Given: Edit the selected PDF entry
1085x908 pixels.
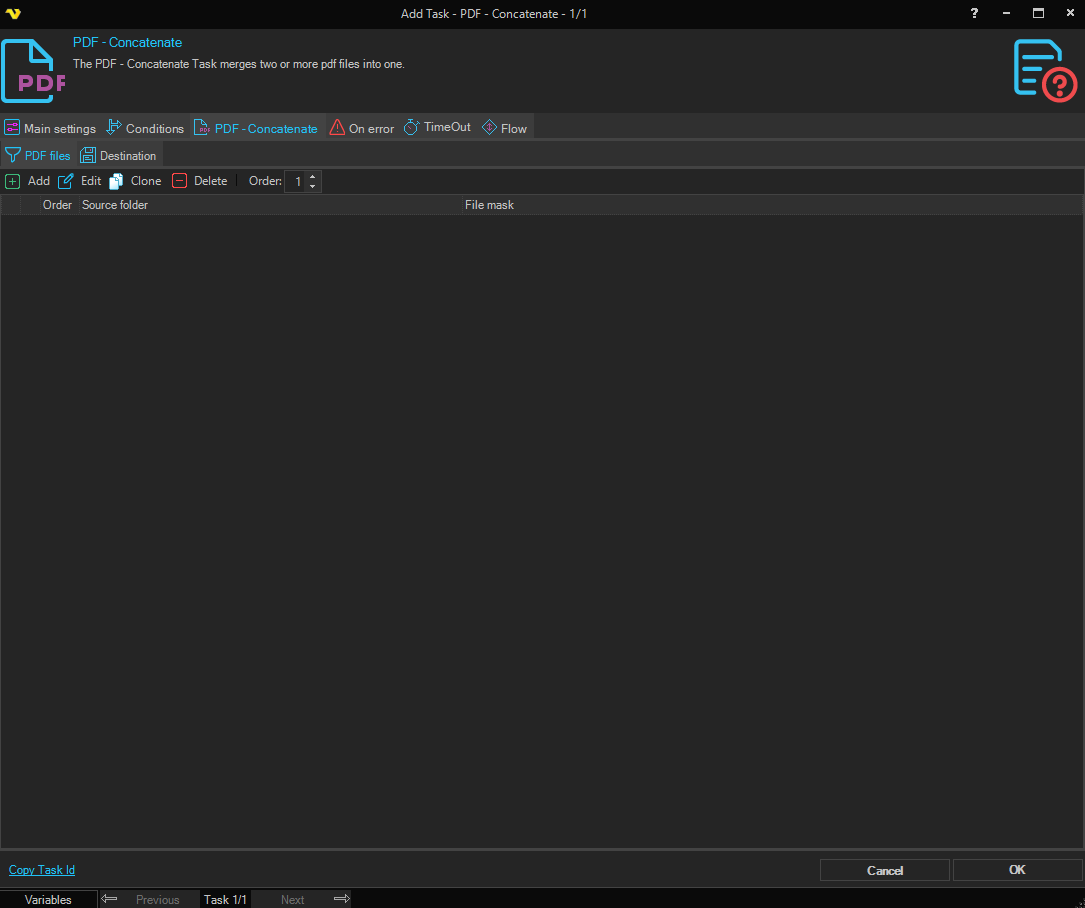Looking at the screenshot, I should pyautogui.click(x=80, y=181).
